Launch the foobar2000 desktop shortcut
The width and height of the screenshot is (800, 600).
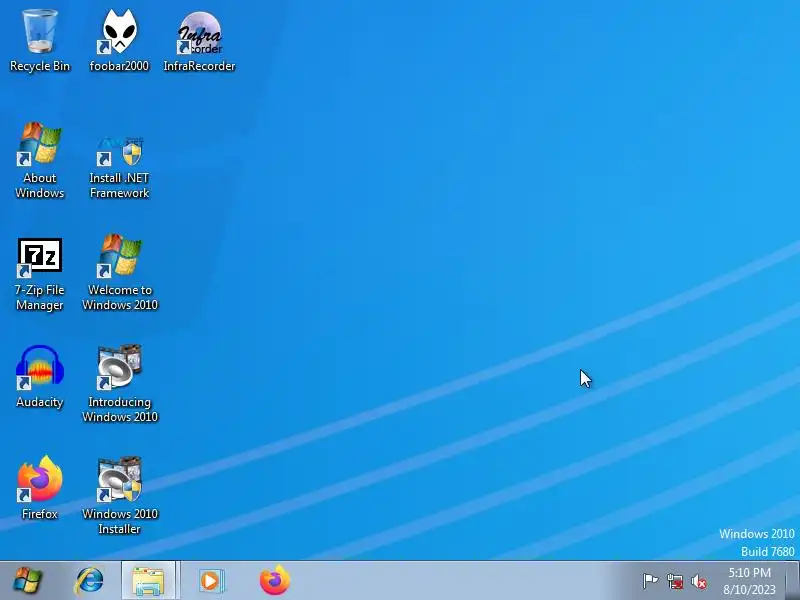(119, 41)
